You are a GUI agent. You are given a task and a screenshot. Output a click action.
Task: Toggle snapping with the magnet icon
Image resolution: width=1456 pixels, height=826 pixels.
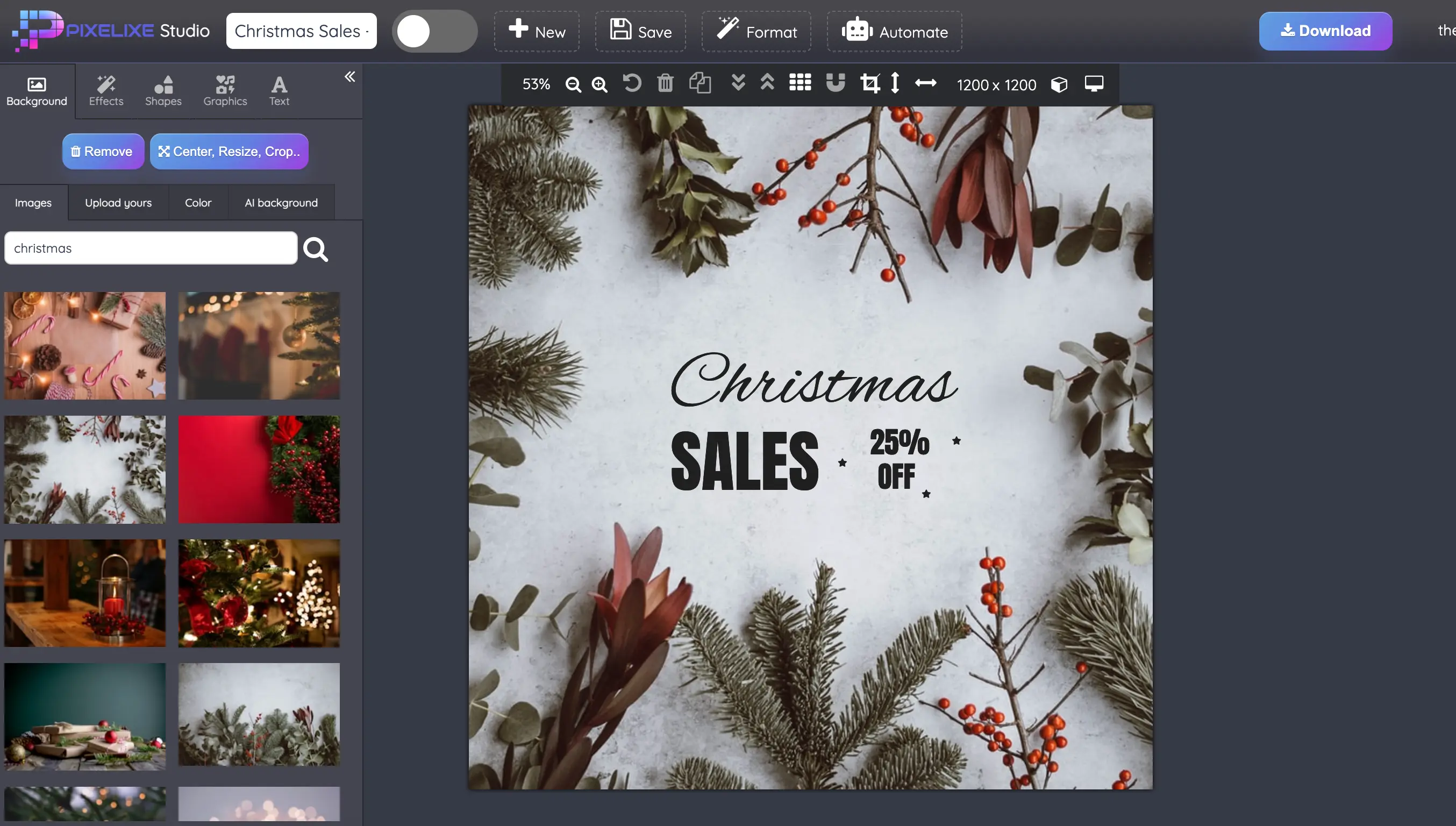point(835,84)
